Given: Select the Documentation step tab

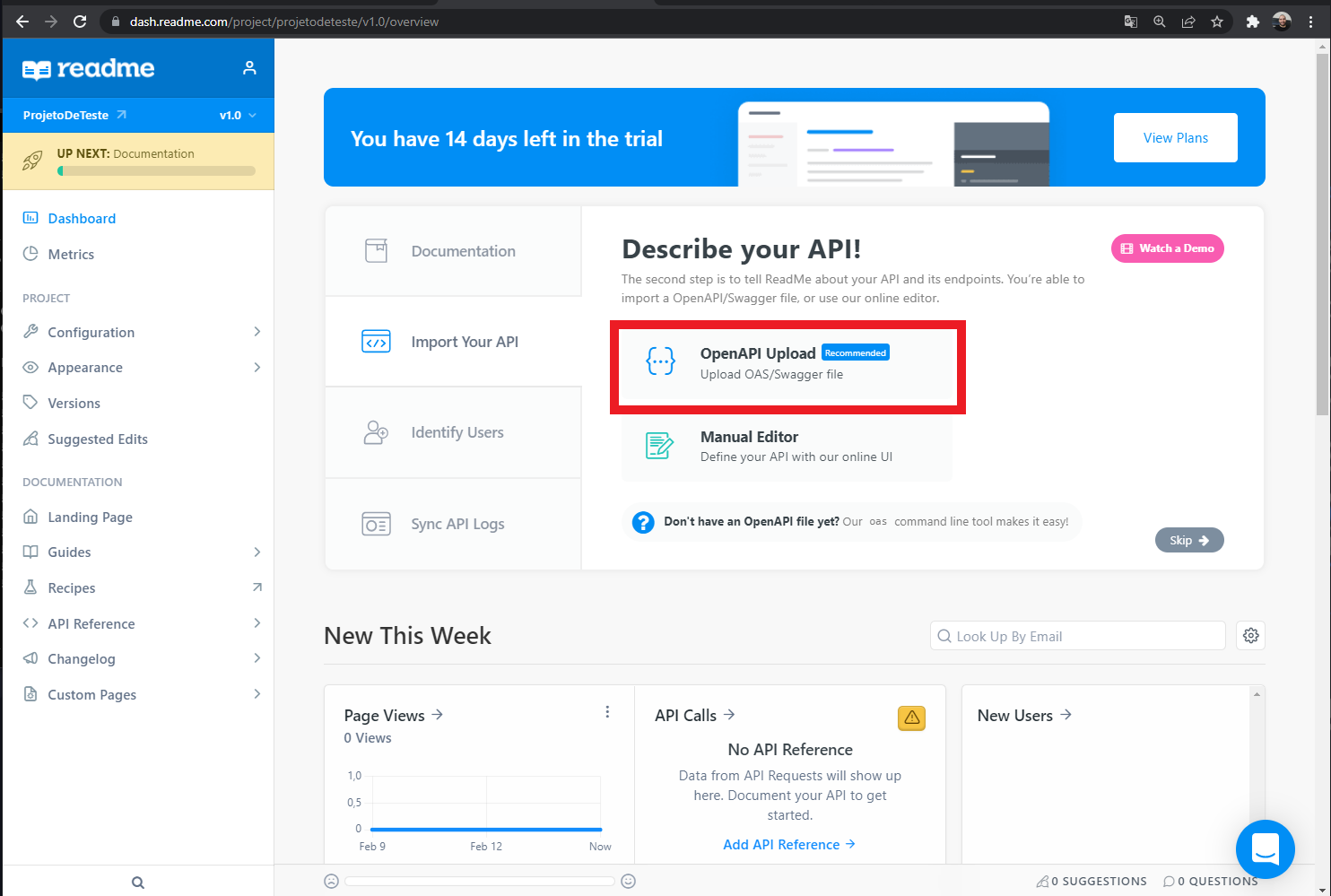Looking at the screenshot, I should [453, 251].
